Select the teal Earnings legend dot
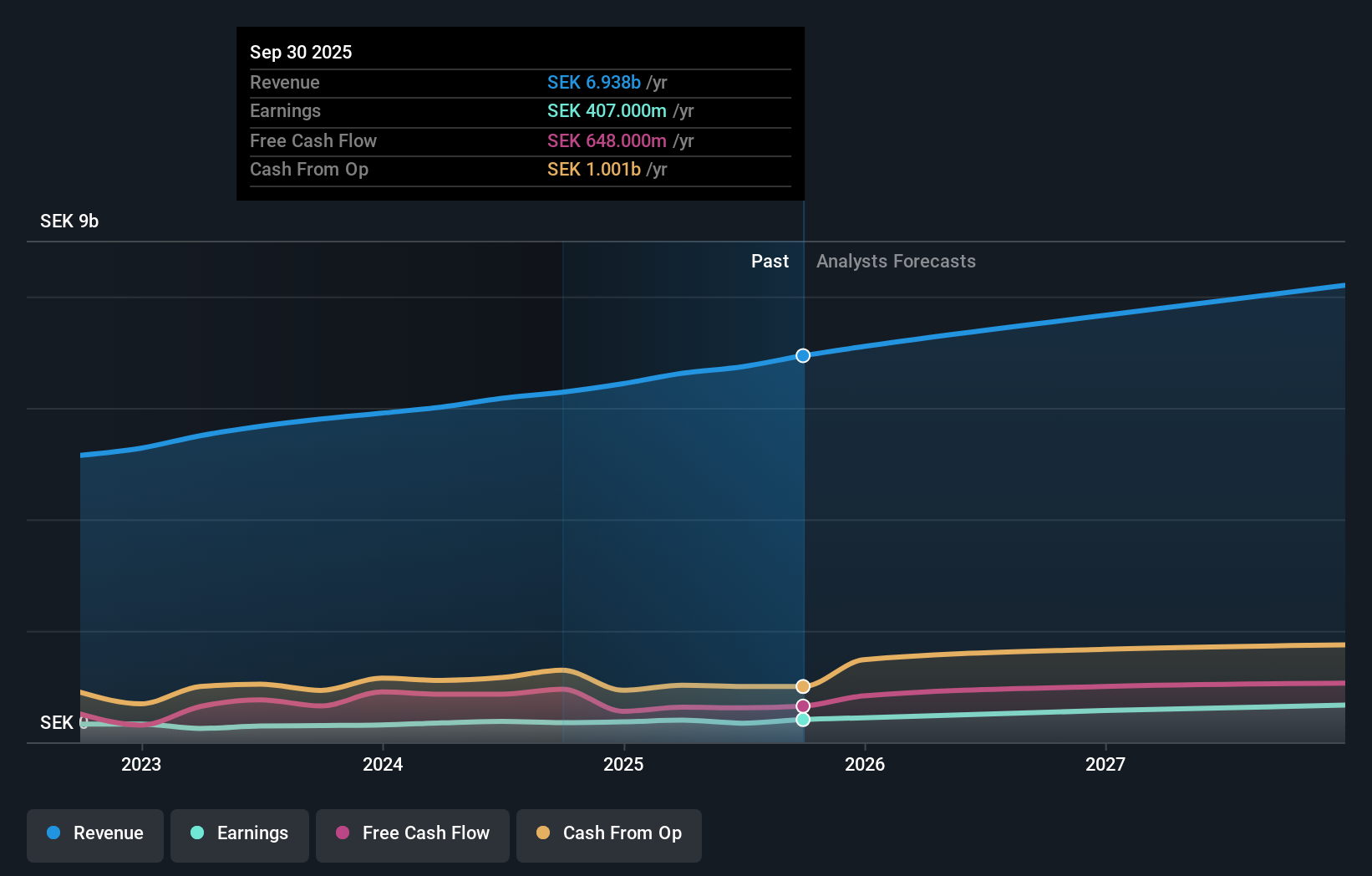This screenshot has height=876, width=1372. pyautogui.click(x=196, y=833)
